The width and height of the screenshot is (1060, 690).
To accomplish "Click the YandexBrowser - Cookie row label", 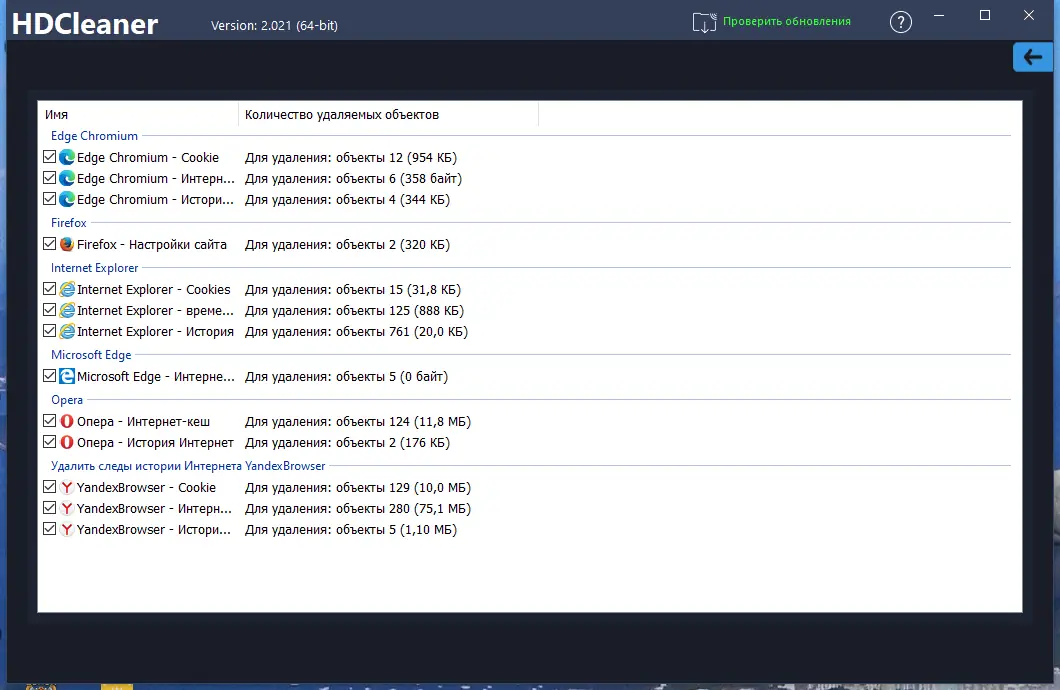I will point(146,487).
